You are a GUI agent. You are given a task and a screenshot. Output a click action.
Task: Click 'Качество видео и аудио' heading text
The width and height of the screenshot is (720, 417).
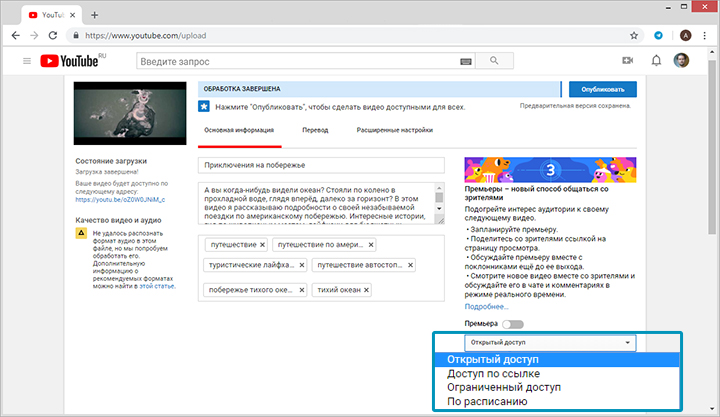pyautogui.click(x=118, y=220)
